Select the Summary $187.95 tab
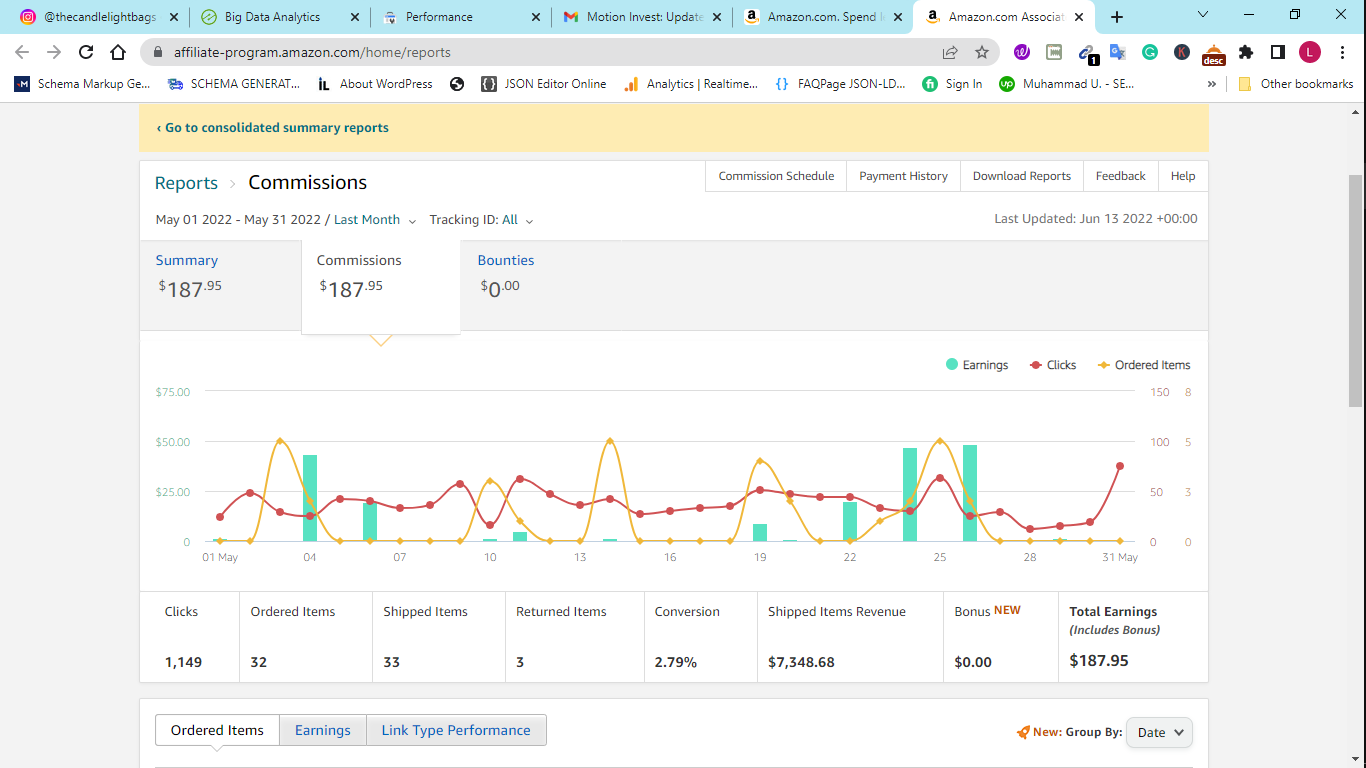The height and width of the screenshot is (768, 1366). click(220, 285)
